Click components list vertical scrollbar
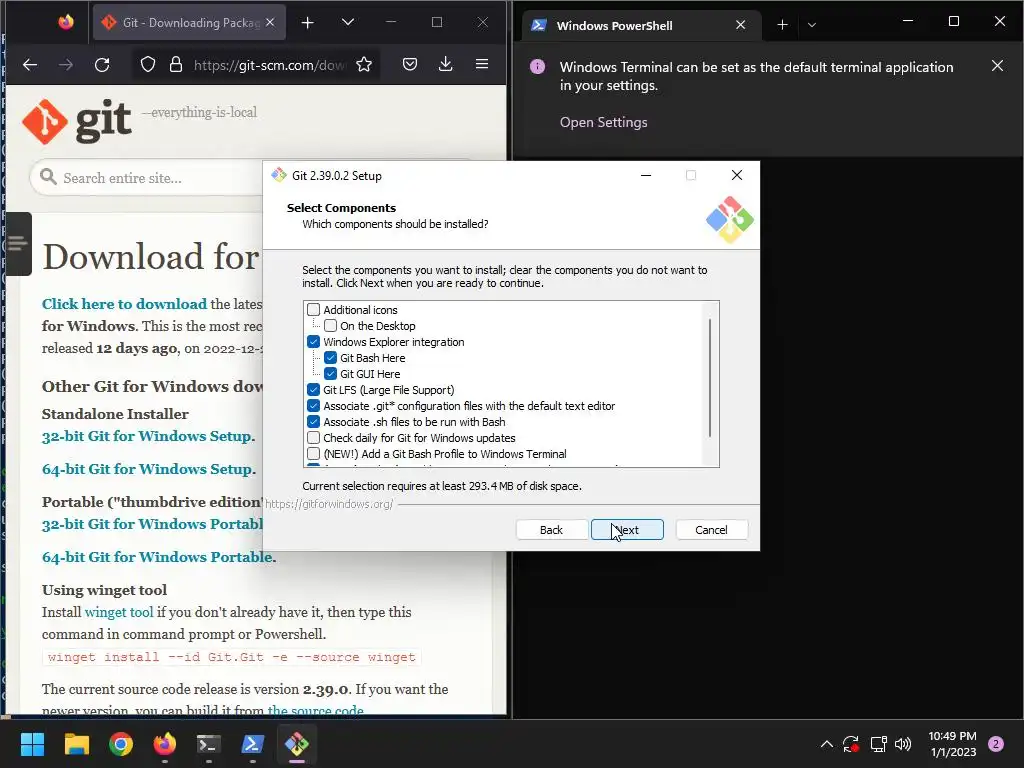The image size is (1024, 768). pyautogui.click(x=710, y=378)
